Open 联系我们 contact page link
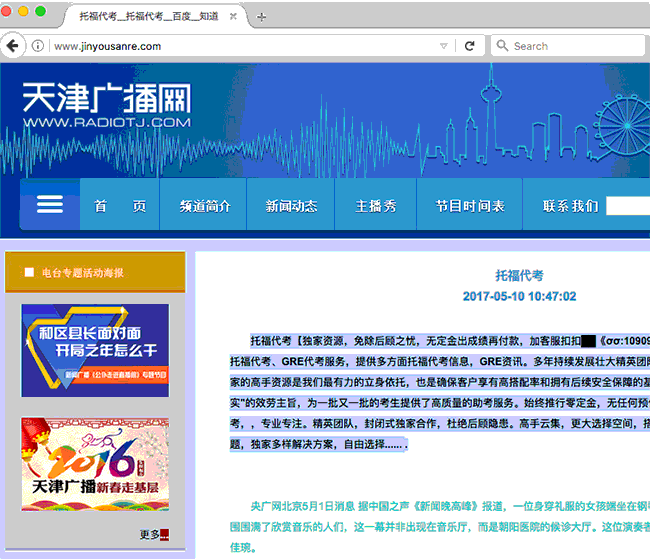 click(570, 206)
